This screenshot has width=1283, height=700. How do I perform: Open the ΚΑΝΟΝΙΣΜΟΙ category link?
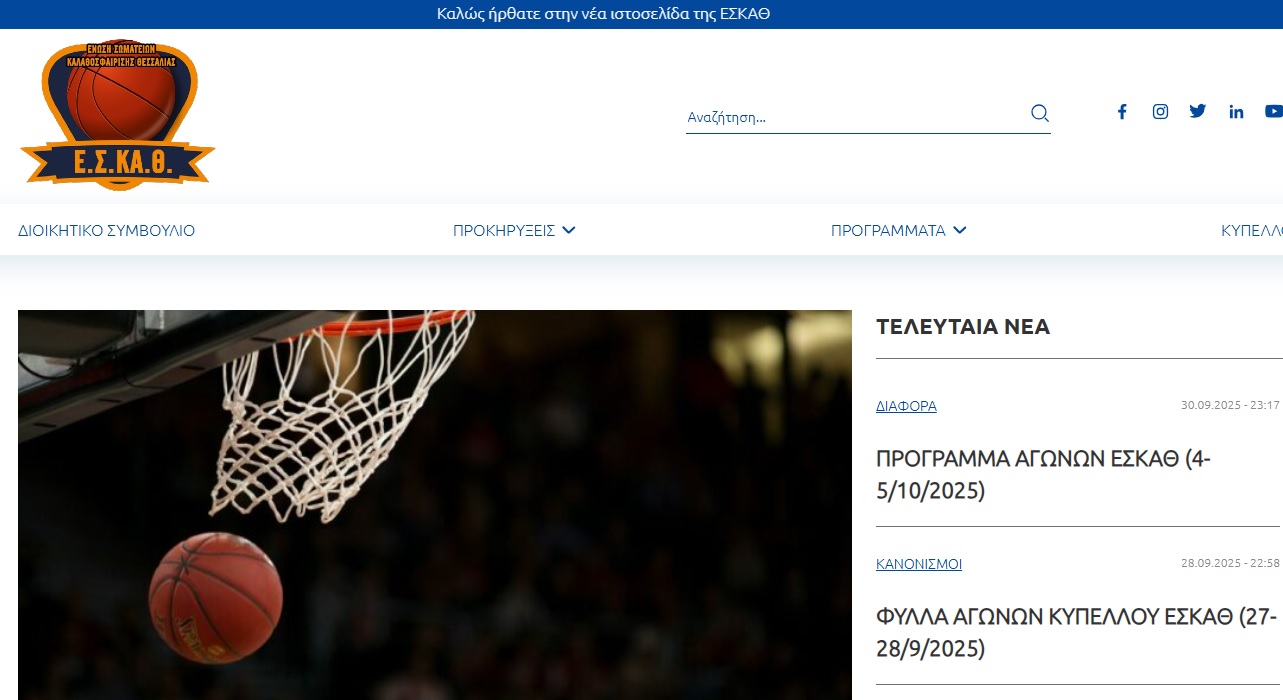tap(918, 564)
